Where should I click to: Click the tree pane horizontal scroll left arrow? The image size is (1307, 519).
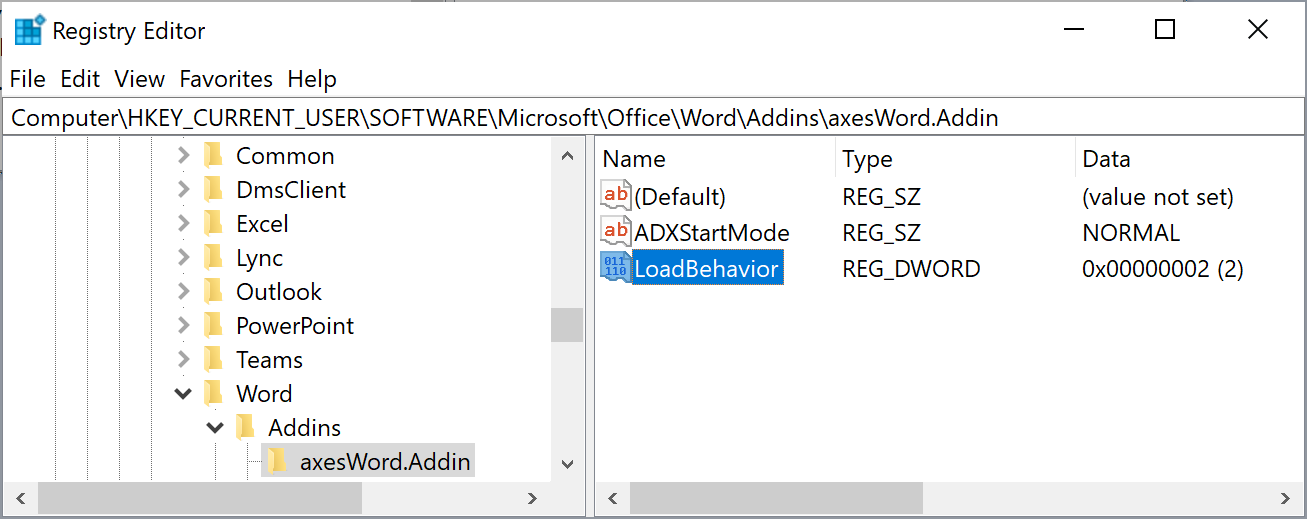coord(20,498)
